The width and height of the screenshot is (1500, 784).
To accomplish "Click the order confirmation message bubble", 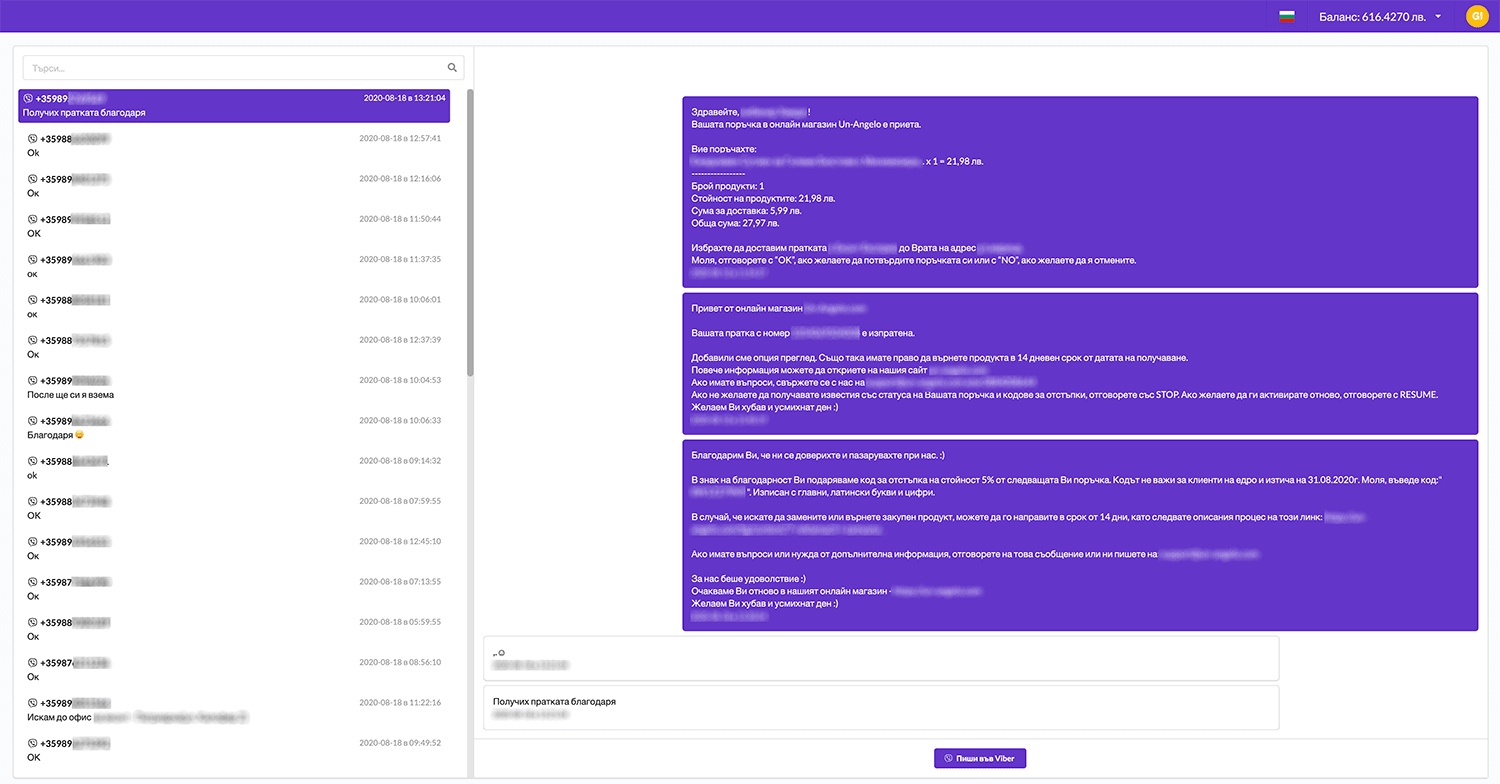I will pos(1079,192).
